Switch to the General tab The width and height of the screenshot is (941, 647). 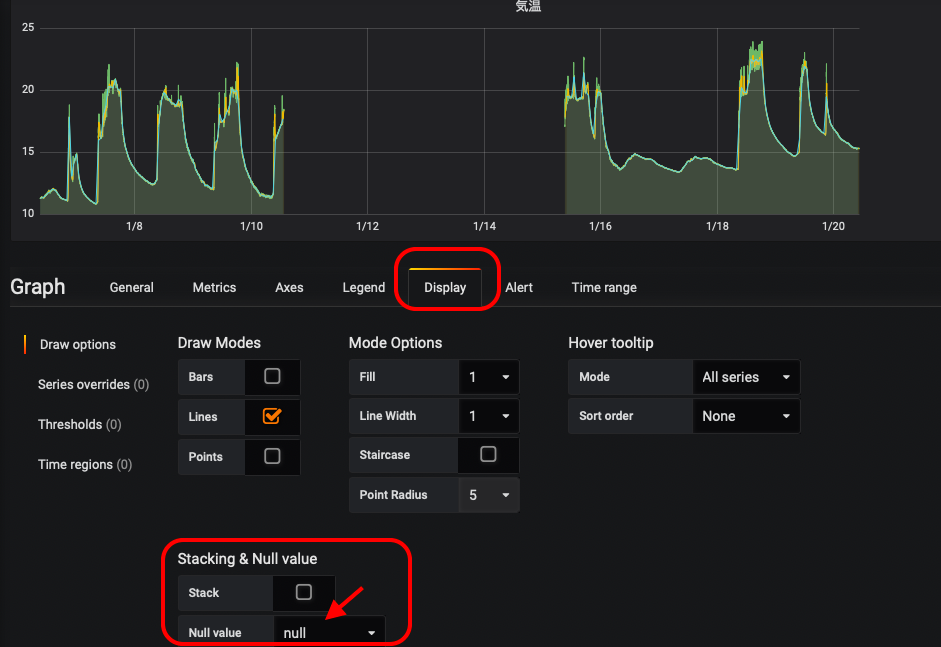pos(132,287)
